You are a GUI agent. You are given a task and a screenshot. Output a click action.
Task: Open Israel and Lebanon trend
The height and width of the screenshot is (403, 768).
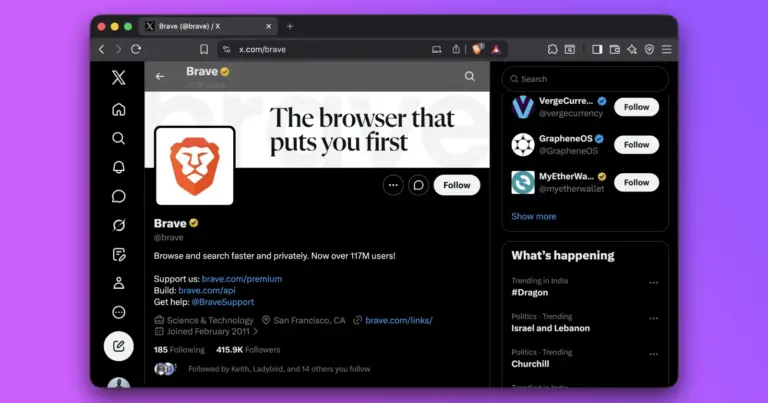pyautogui.click(x=551, y=328)
